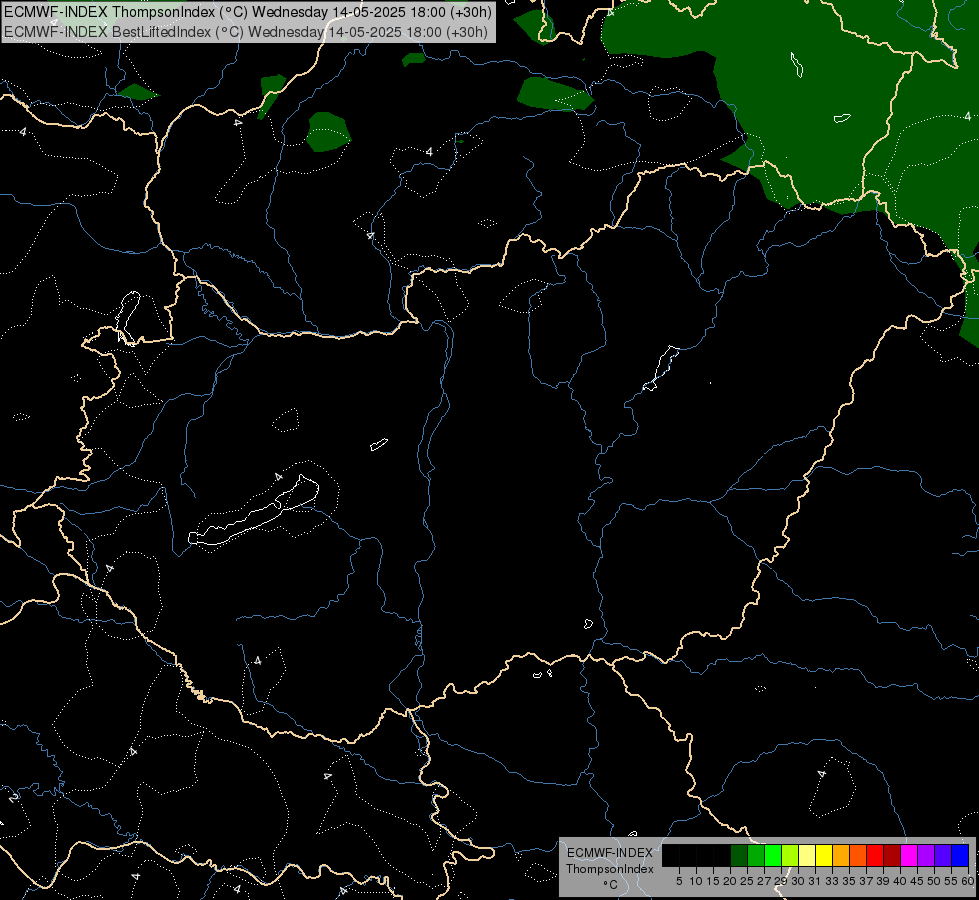Viewport: 979px width, 900px height.
Task: Select the bright green 27-29 legend swatch
Action: tap(772, 855)
